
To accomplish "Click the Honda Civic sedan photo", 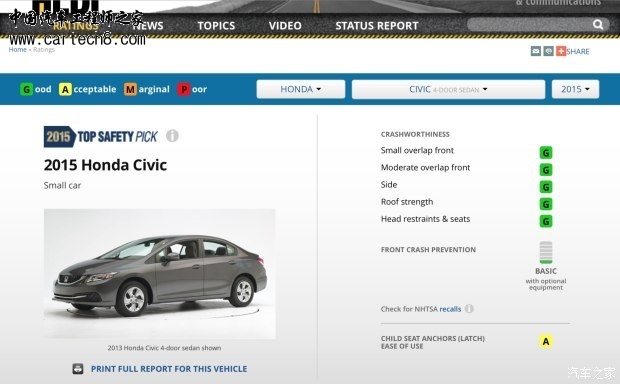I will [160, 274].
